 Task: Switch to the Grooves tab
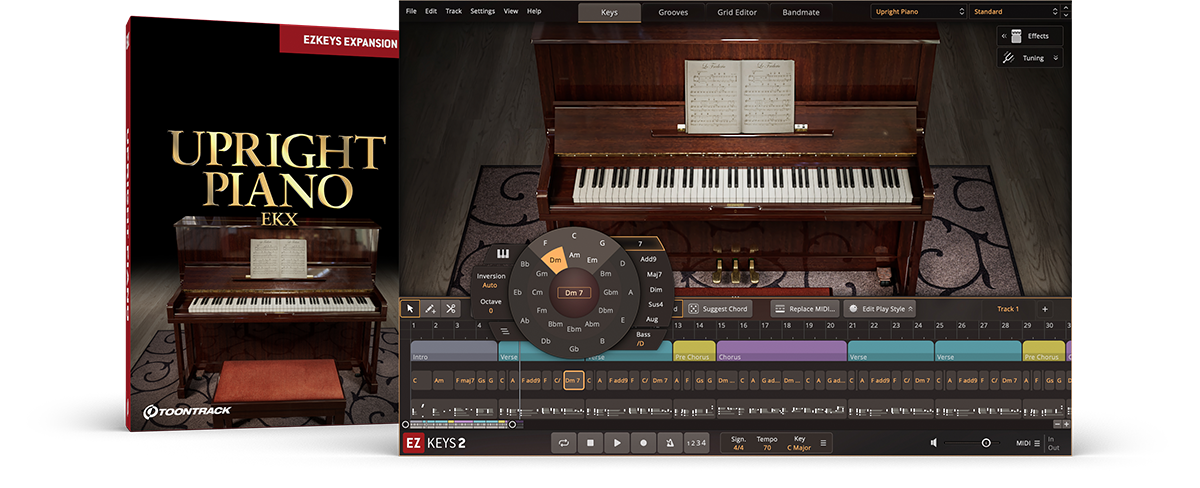click(672, 12)
